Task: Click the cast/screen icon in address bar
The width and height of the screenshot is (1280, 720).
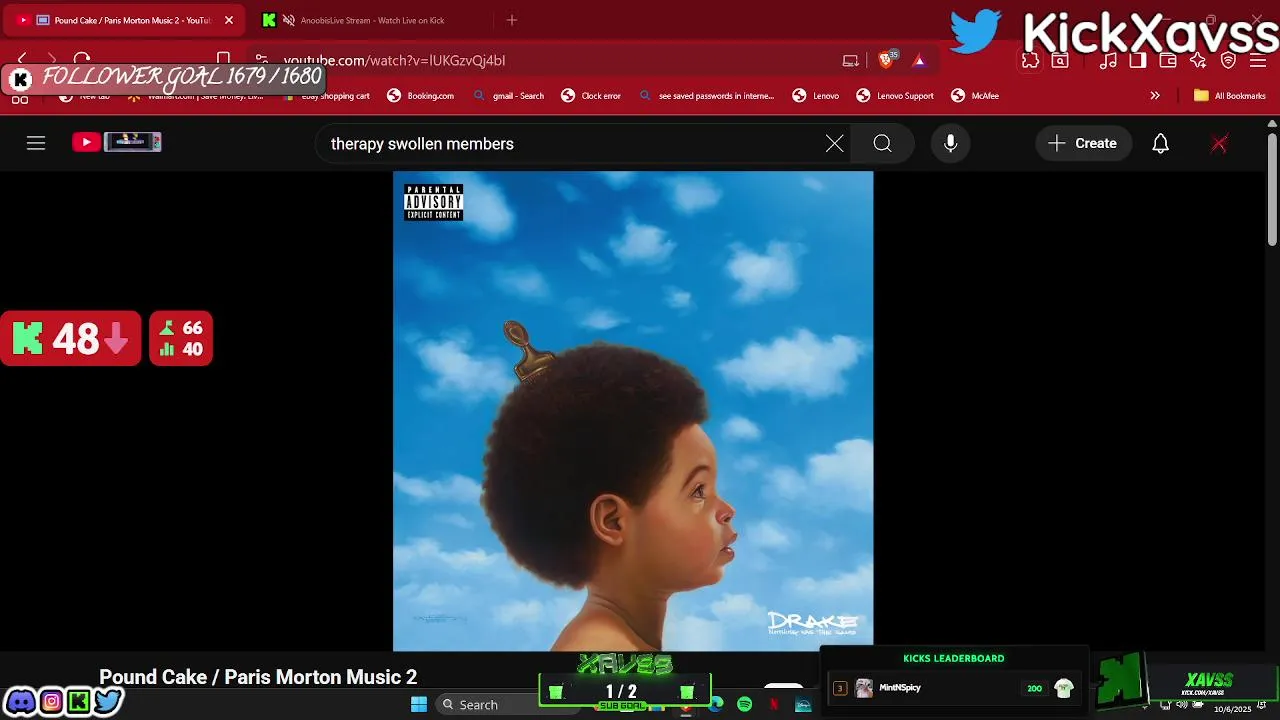Action: 851,60
